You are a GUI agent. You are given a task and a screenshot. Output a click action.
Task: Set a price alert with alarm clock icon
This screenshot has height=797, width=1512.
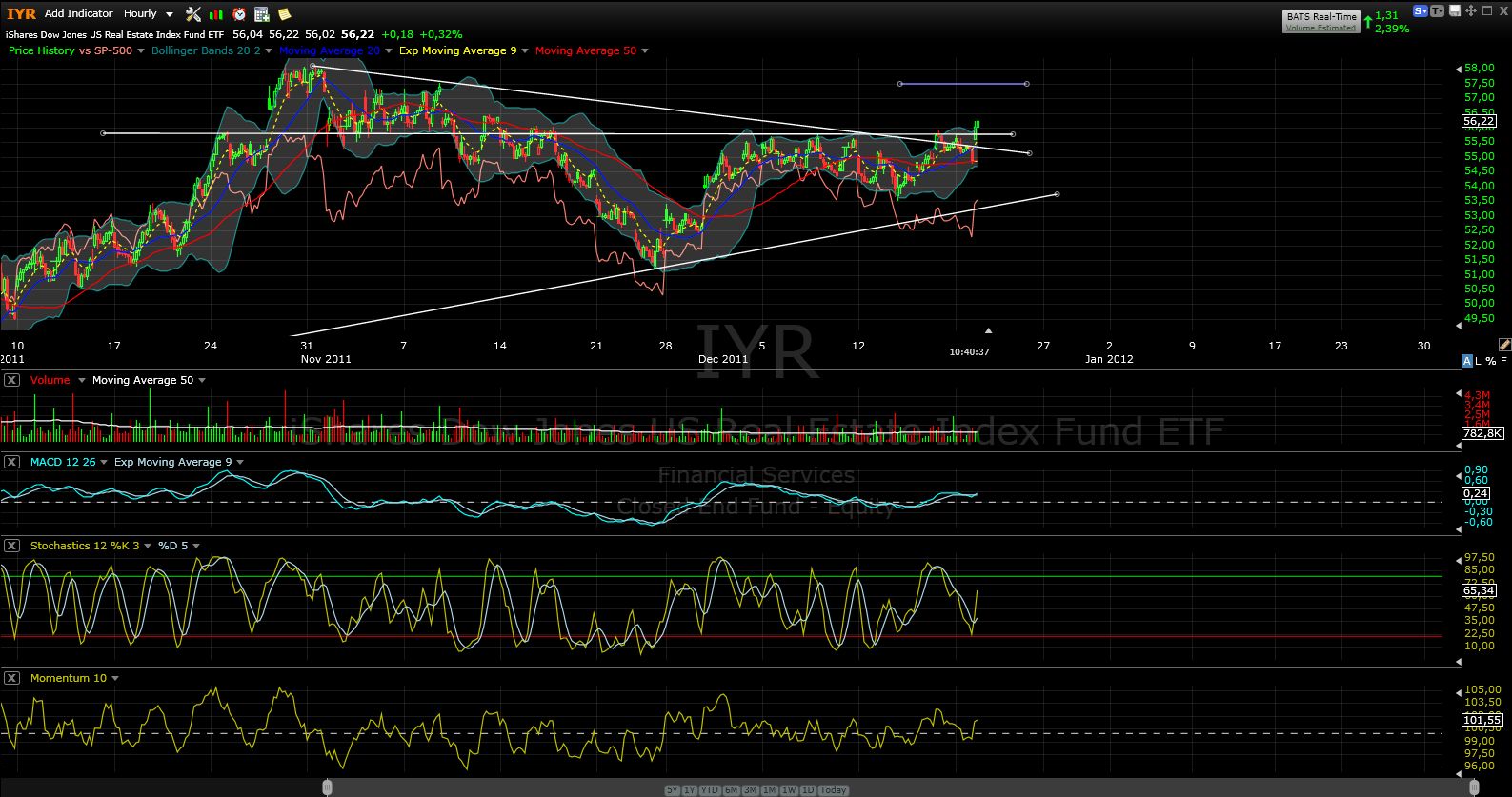pyautogui.click(x=239, y=13)
